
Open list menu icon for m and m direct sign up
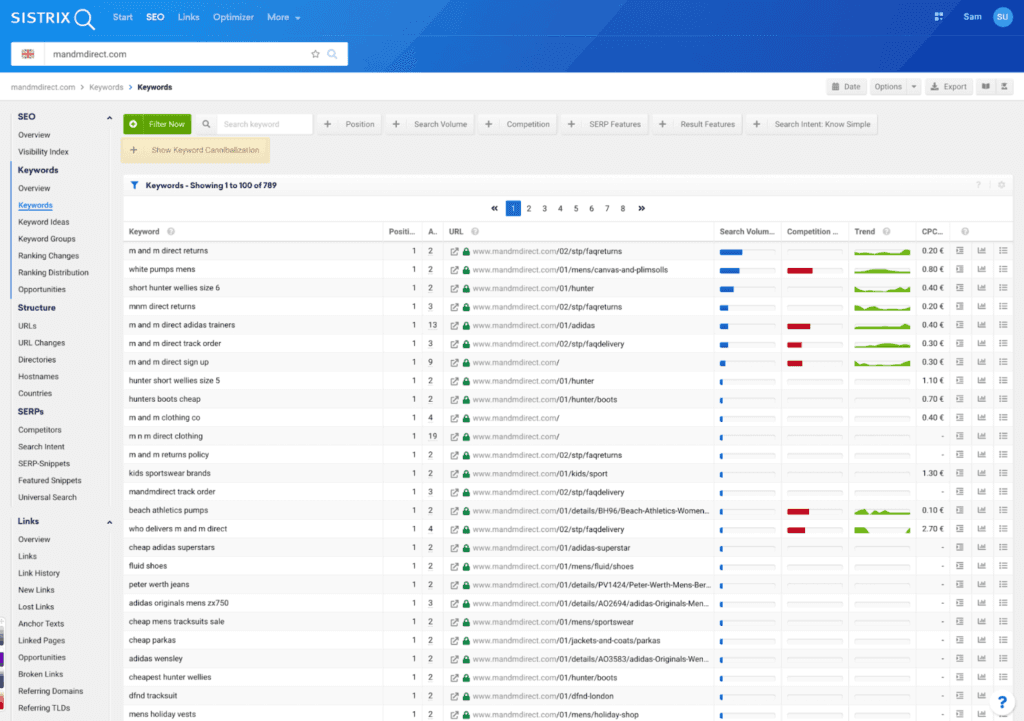point(1003,362)
